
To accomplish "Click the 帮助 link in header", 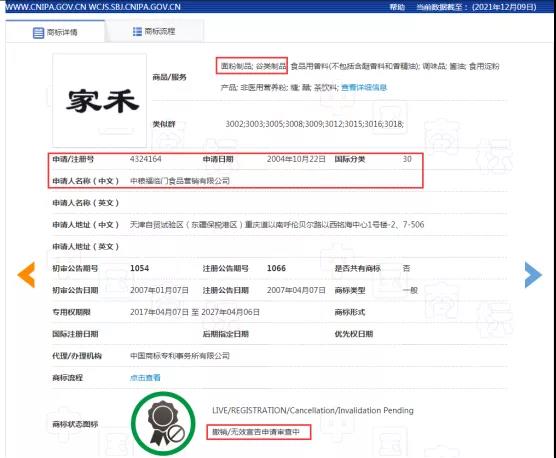I will point(397,7).
